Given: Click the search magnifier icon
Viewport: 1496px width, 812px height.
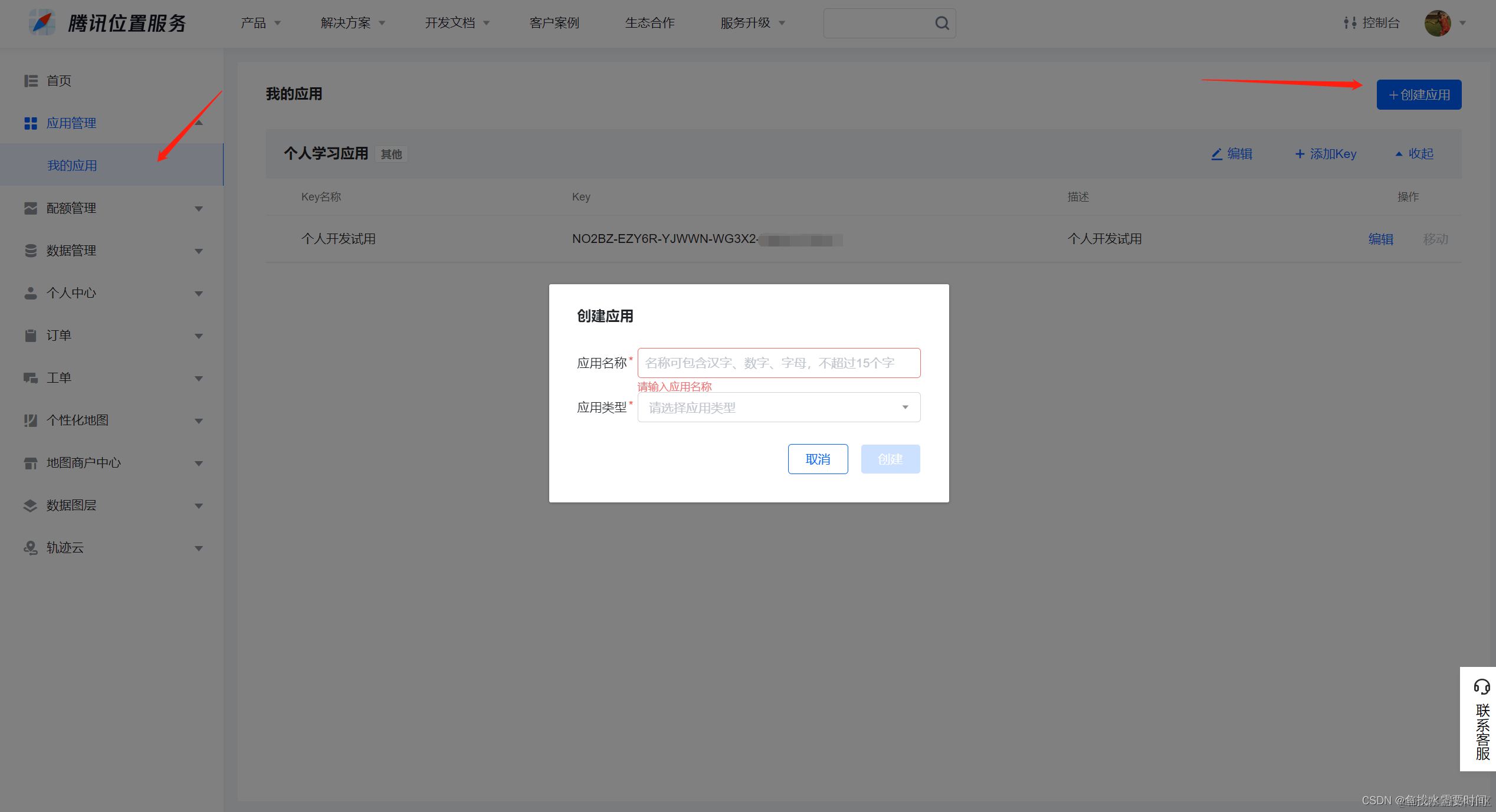Looking at the screenshot, I should tap(941, 23).
